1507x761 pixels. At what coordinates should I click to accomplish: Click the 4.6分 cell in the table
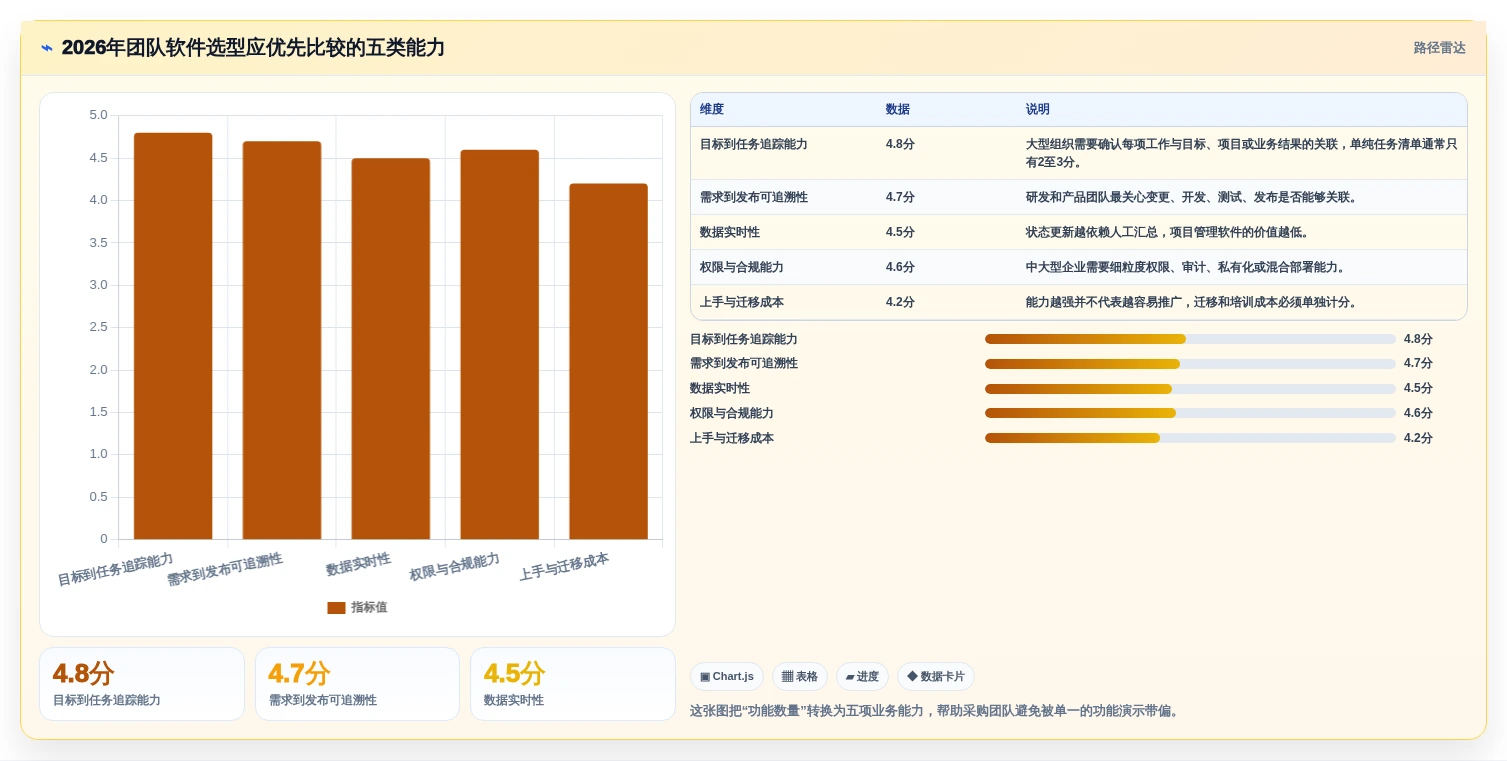click(x=900, y=267)
